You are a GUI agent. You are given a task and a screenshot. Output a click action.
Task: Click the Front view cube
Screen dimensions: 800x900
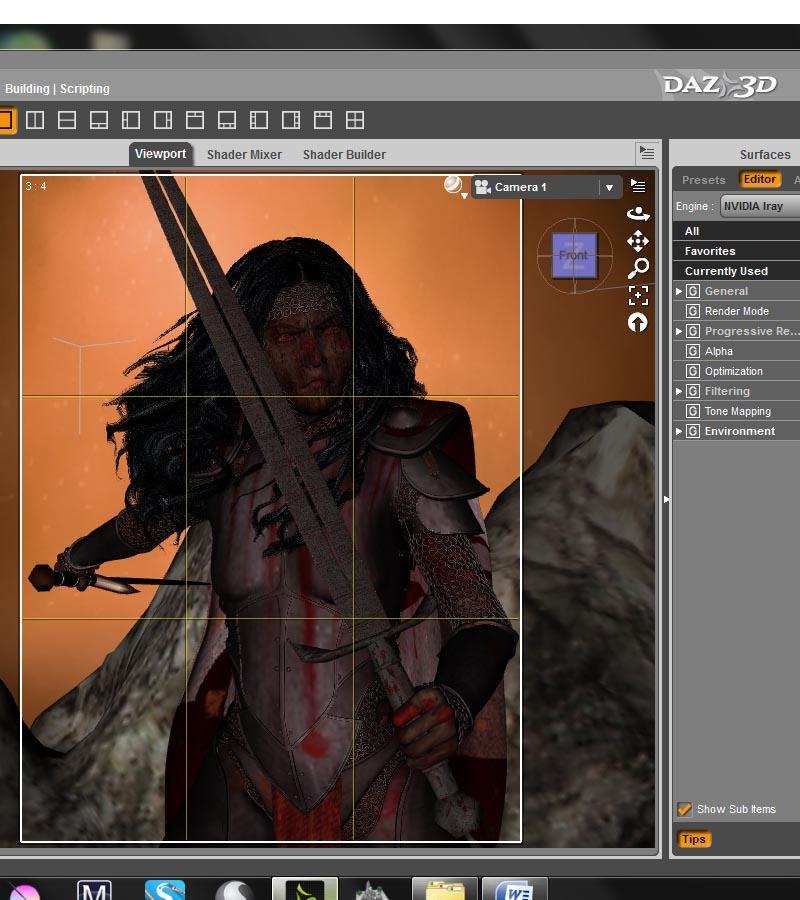pos(574,255)
